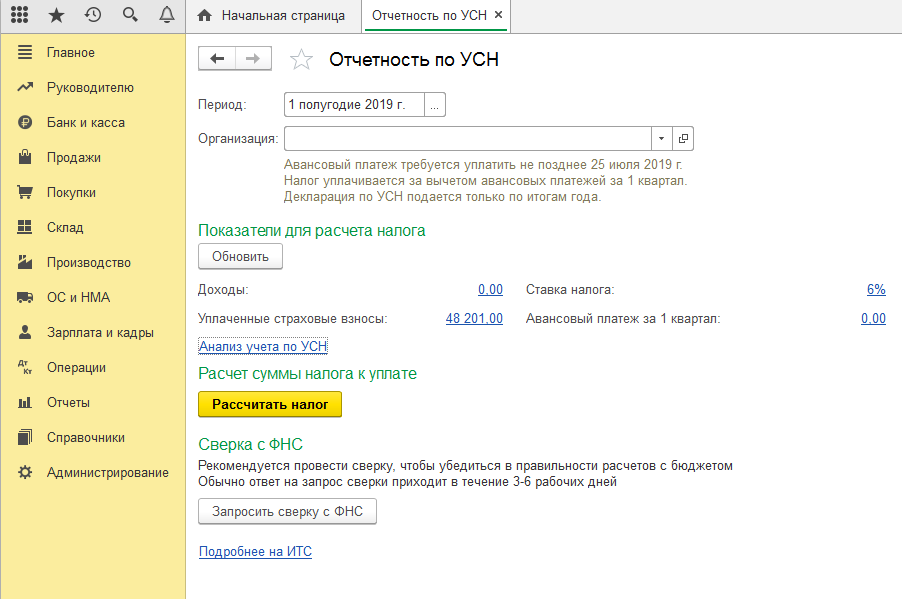Open period picker with ellipsis button
902x599 pixels.
(435, 105)
